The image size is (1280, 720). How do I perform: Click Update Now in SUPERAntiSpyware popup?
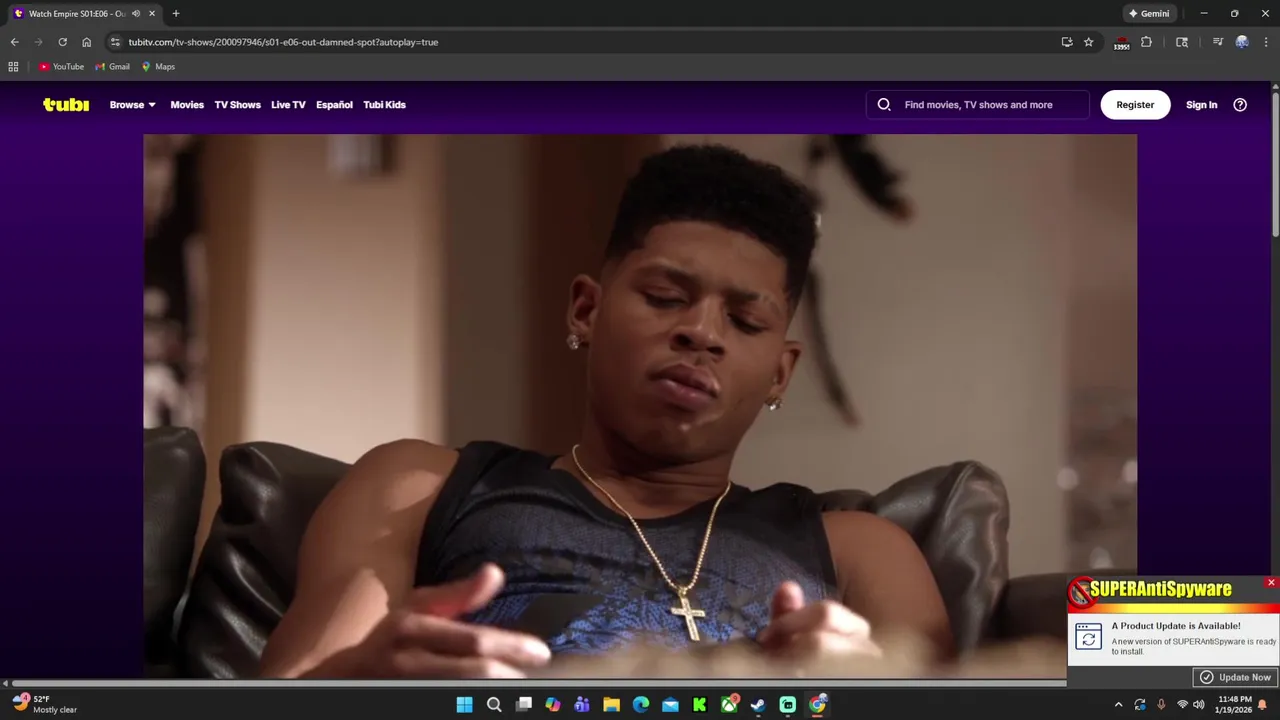click(1236, 677)
